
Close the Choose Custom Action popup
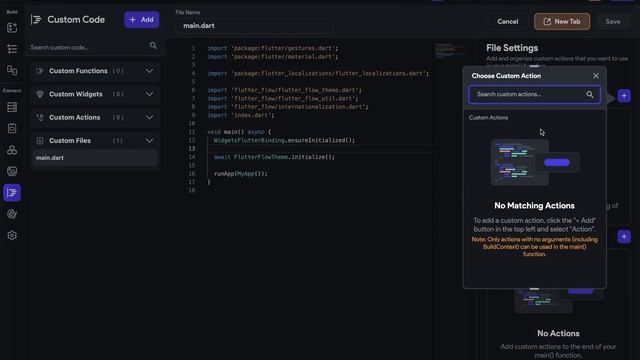pyautogui.click(x=596, y=76)
